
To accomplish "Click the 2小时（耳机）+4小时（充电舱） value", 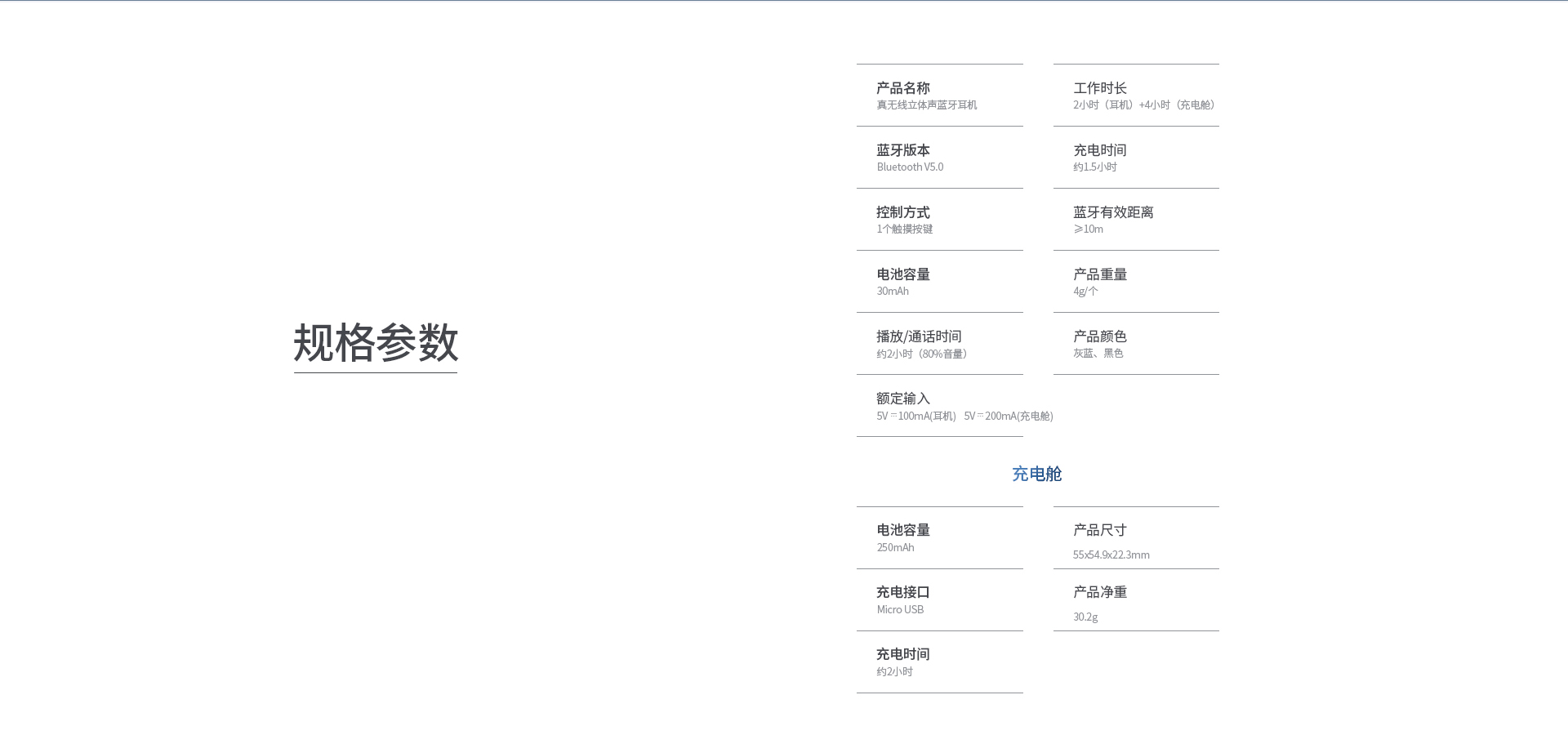I will [x=1146, y=105].
